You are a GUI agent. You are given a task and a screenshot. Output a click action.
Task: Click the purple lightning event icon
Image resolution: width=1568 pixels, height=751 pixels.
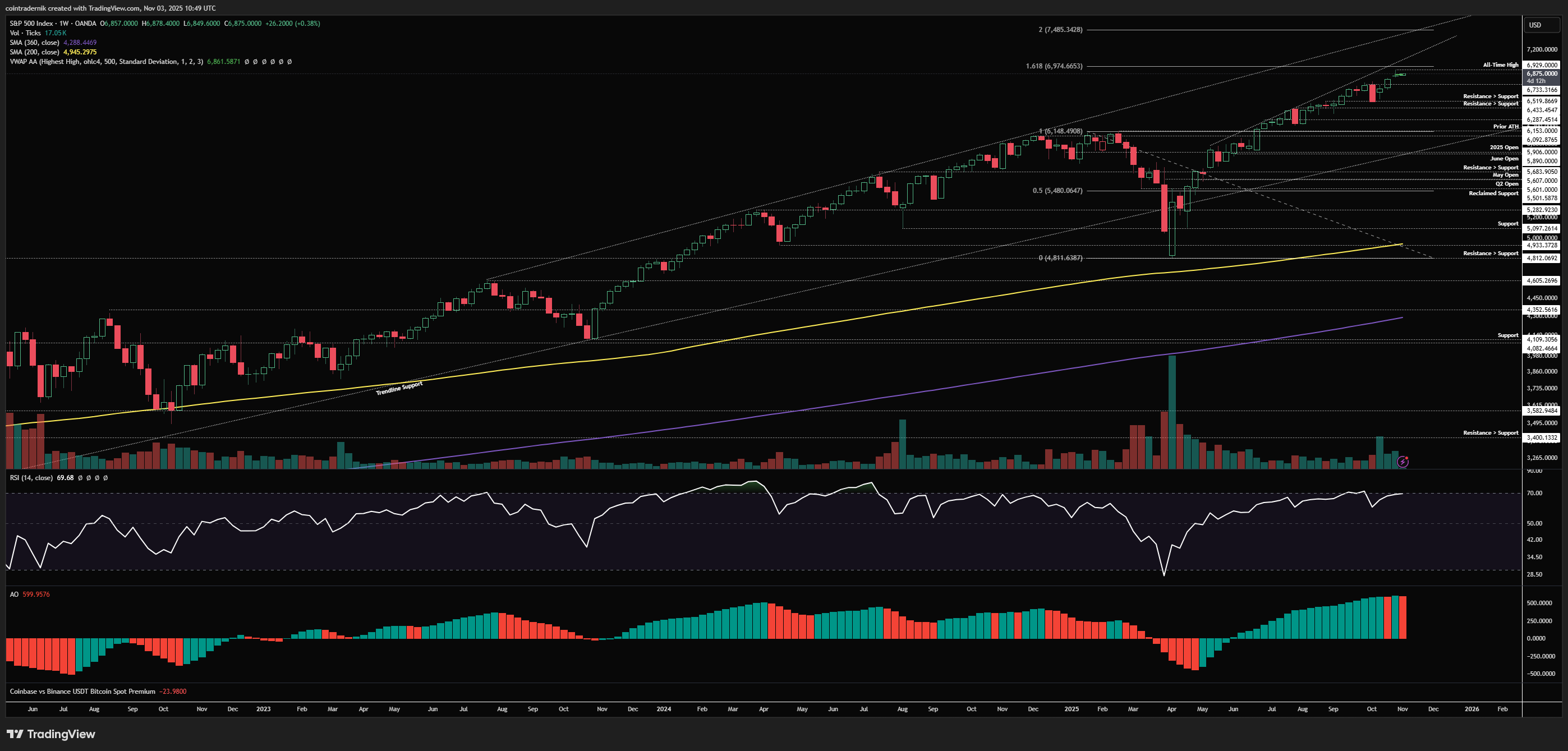(1403, 462)
